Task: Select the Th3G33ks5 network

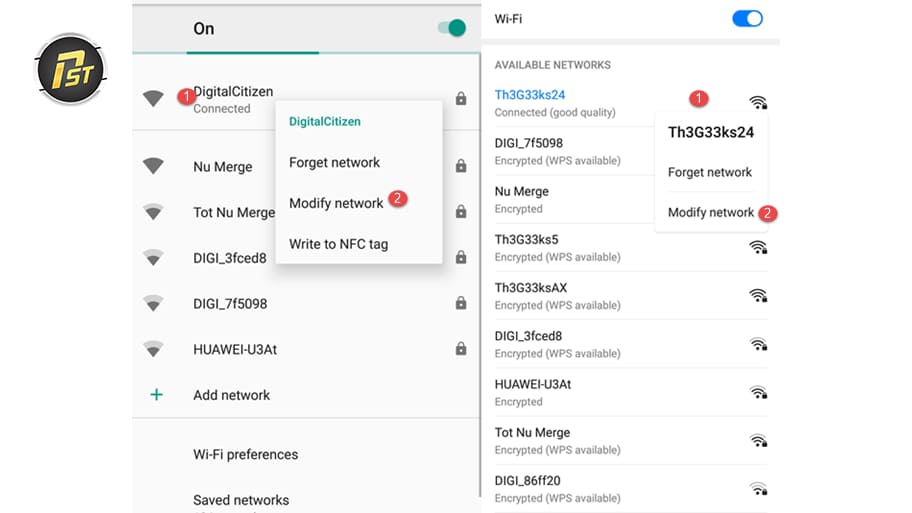Action: click(526, 240)
